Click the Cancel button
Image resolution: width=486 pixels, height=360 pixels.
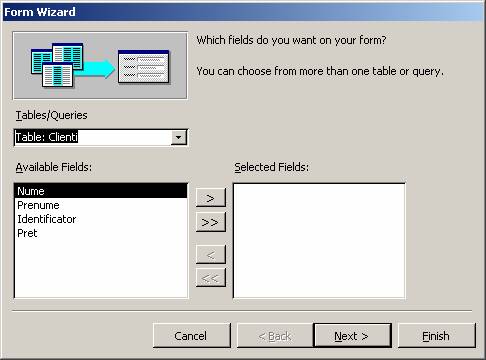(x=191, y=336)
